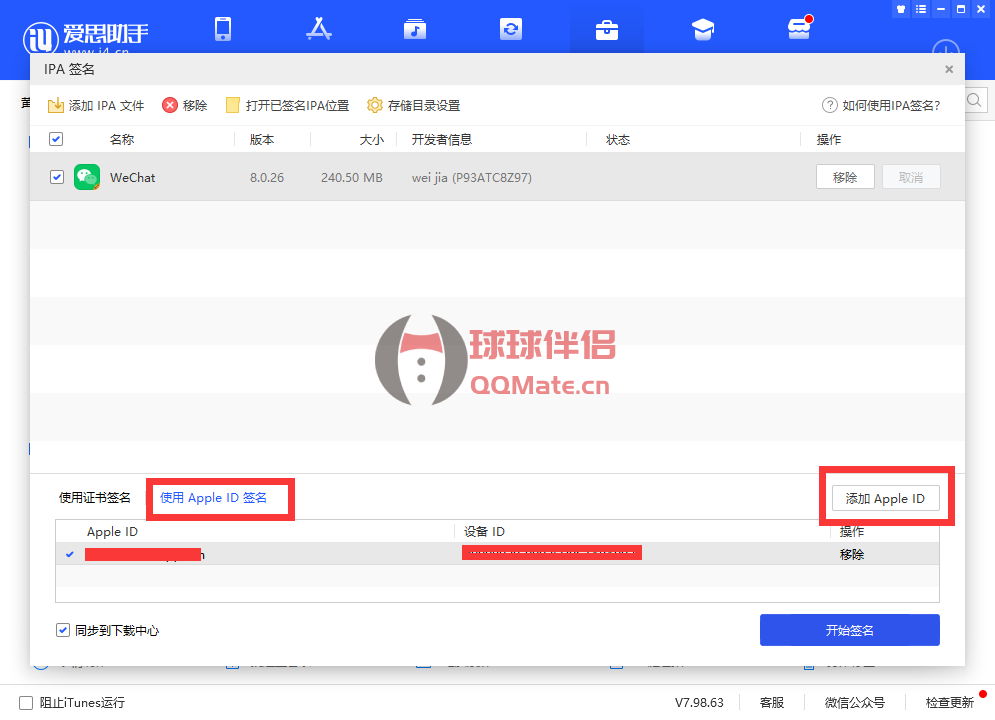Screen dimensions: 995x720
Task: Open the backup drawer icon with notification
Action: tap(798, 29)
